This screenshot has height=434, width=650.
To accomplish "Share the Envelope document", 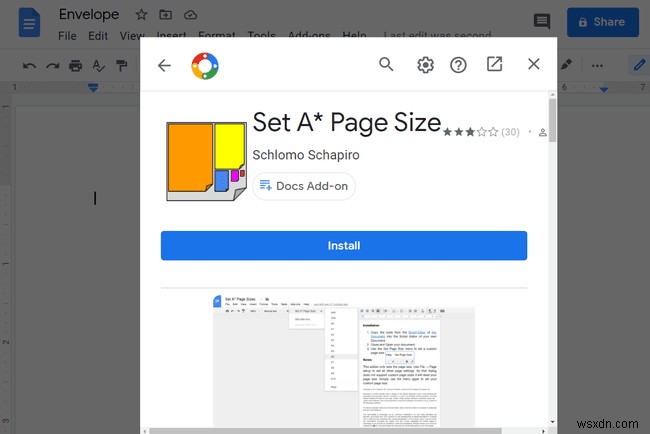I will click(x=602, y=22).
